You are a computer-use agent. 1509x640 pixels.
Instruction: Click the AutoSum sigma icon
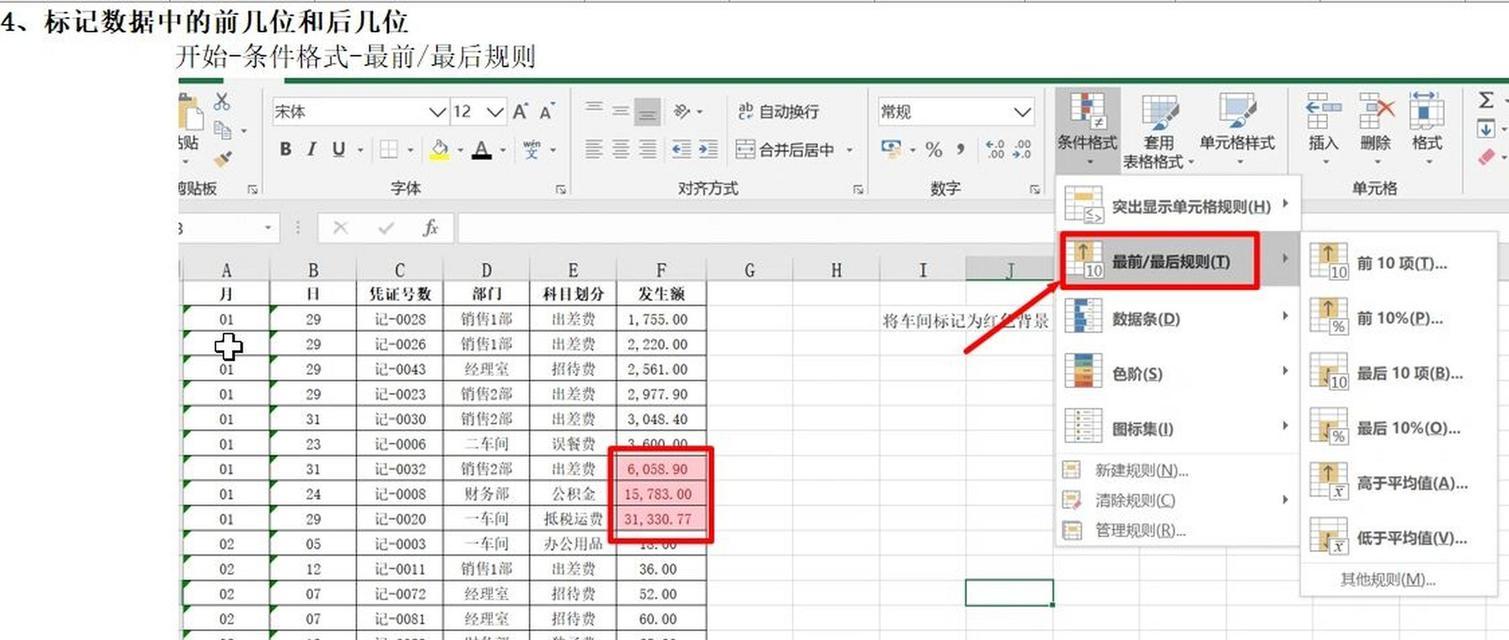pos(1486,100)
